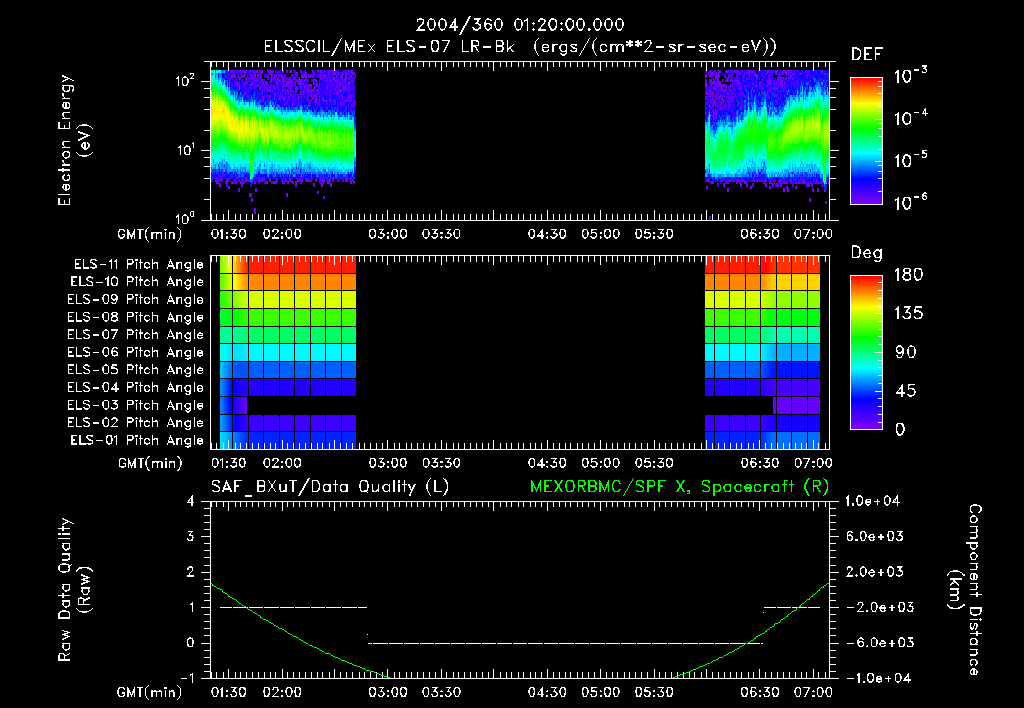This screenshot has height=708, width=1024.
Task: Click the 'GMT(min)' label under Data Quality plot
Action: pyautogui.click(x=150, y=693)
